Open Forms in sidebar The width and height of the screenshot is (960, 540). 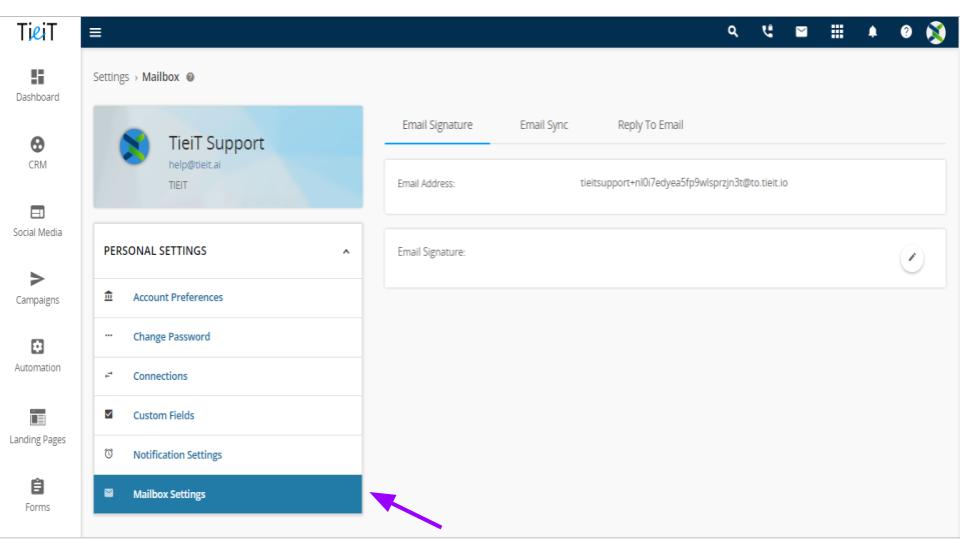[37, 495]
